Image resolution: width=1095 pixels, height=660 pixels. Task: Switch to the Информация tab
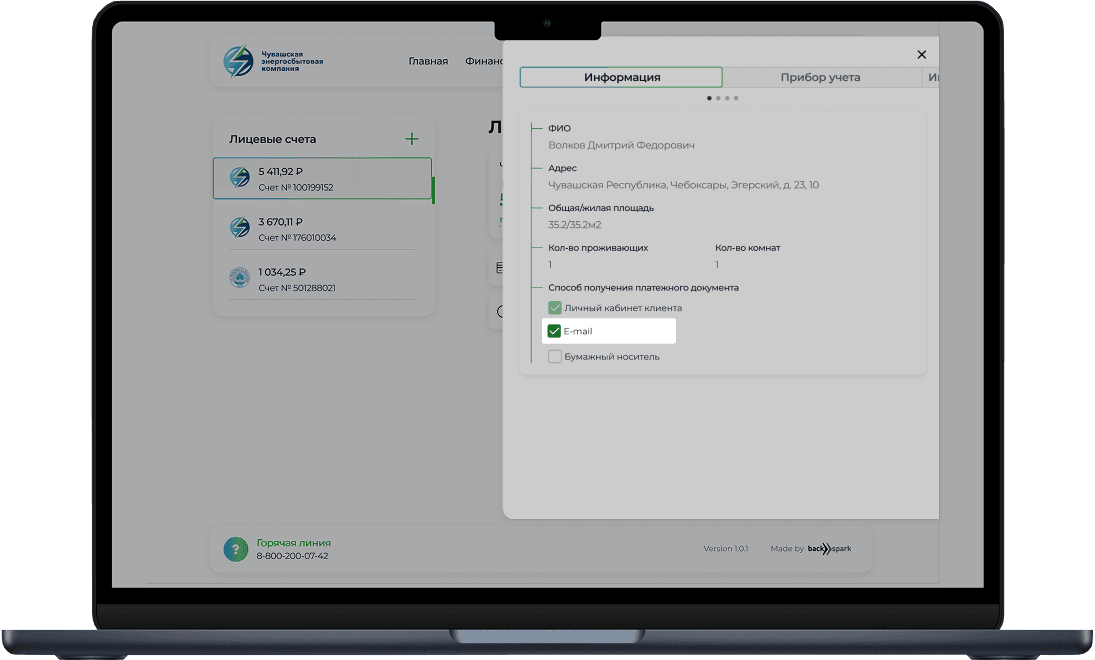621,78
